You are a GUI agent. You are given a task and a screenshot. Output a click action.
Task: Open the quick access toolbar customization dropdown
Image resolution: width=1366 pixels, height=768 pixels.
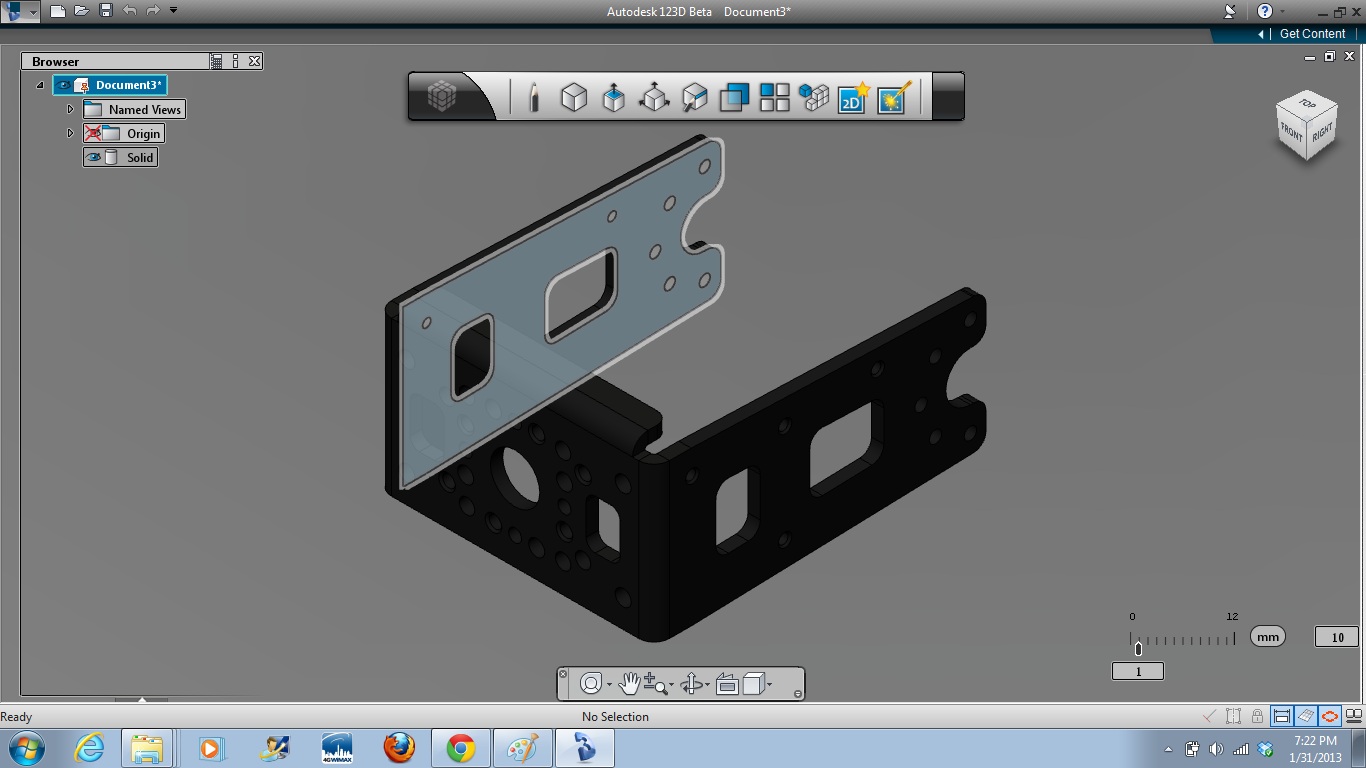(x=174, y=11)
